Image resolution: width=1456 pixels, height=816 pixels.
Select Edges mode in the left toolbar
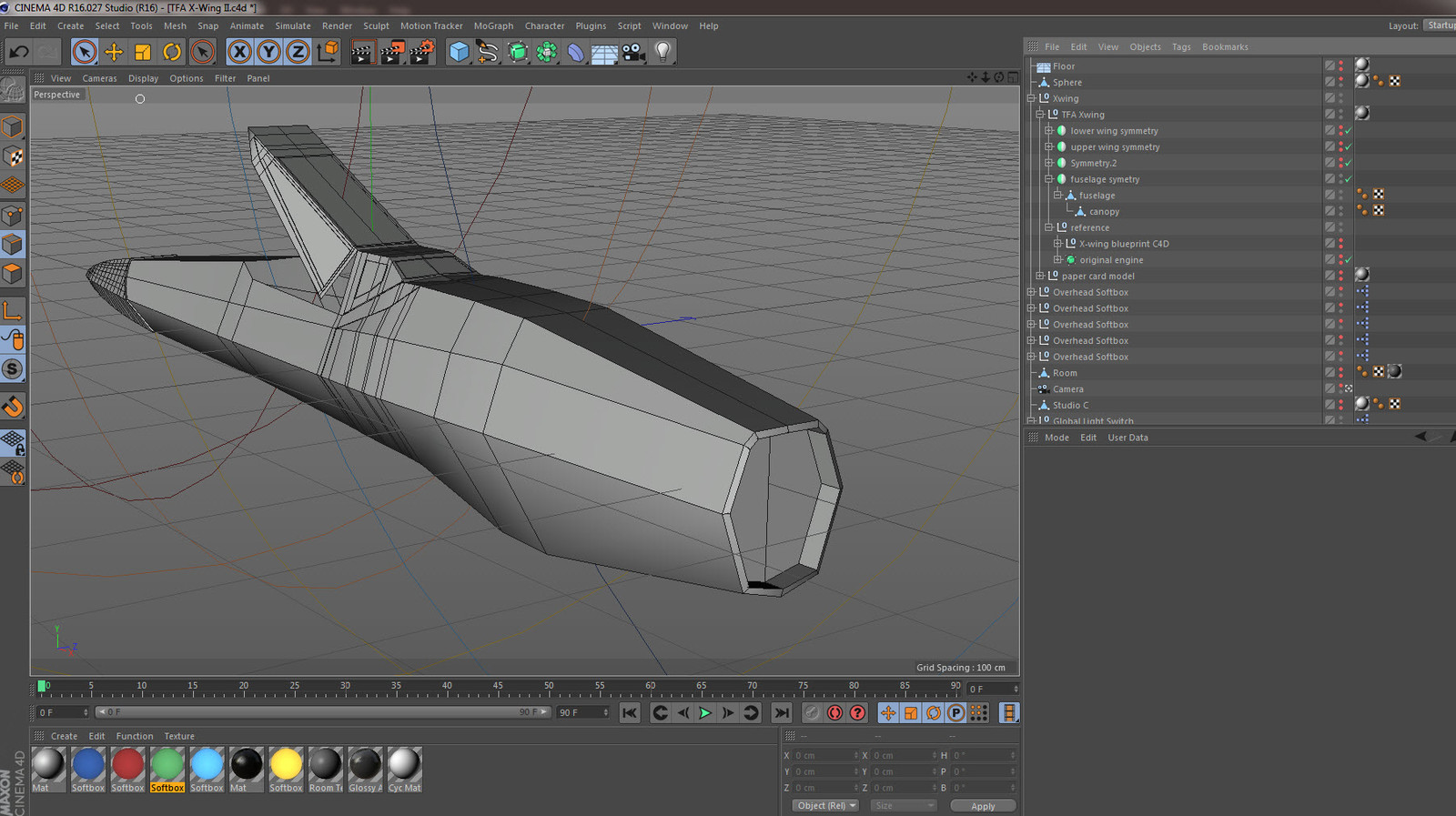point(13,244)
